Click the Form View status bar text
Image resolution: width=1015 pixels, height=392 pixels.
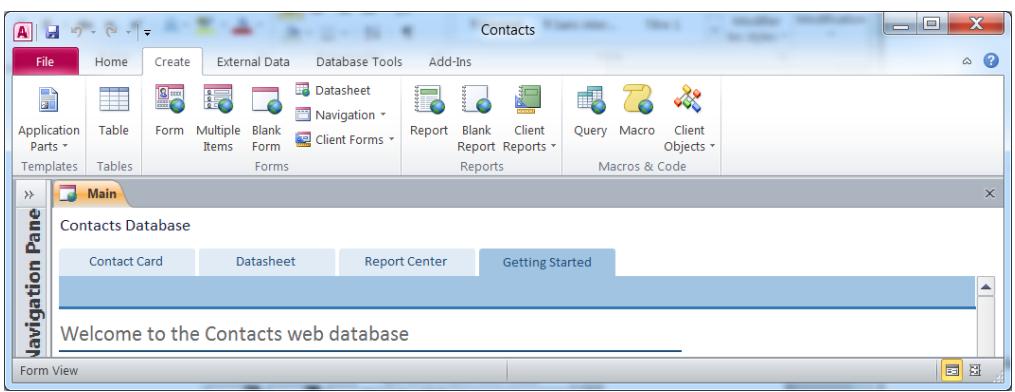[x=49, y=371]
